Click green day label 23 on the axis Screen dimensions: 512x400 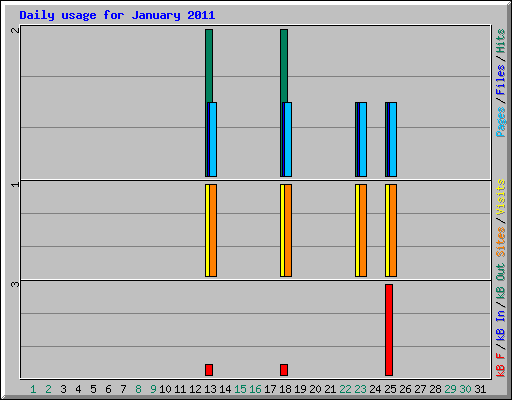click(360, 389)
